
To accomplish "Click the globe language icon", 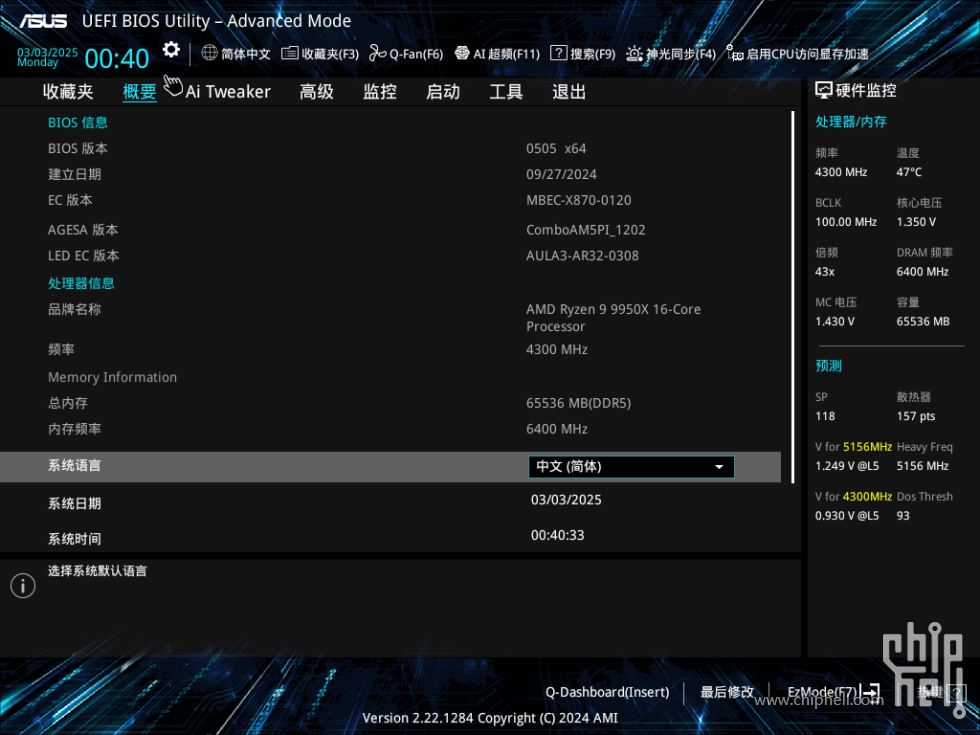I will coord(209,53).
